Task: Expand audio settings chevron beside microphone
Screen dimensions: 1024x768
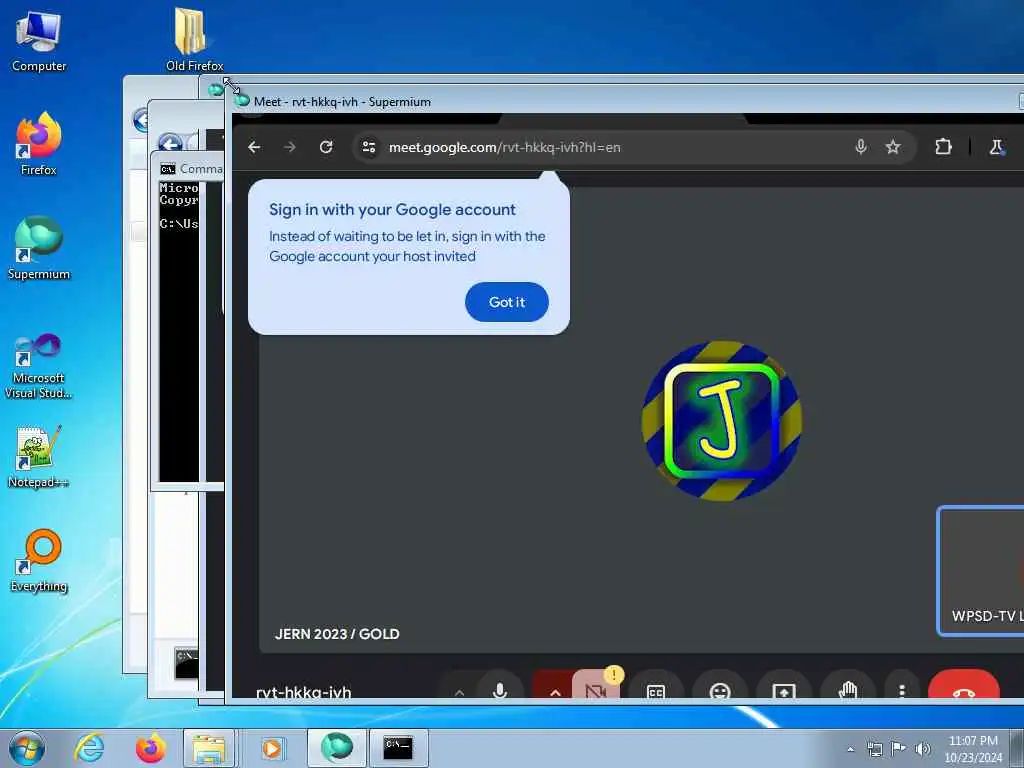Action: [460, 692]
